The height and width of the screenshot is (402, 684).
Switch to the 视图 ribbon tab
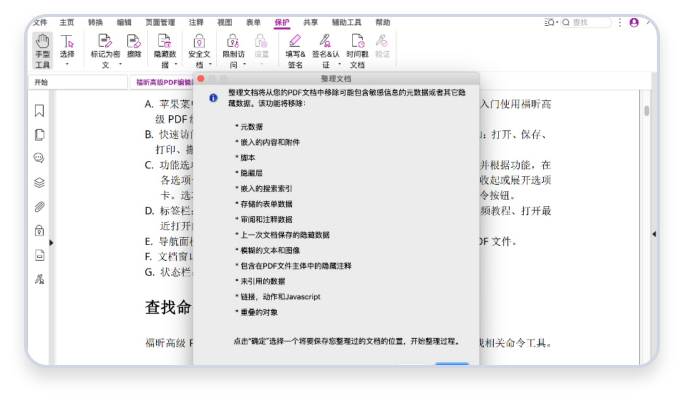click(225, 22)
